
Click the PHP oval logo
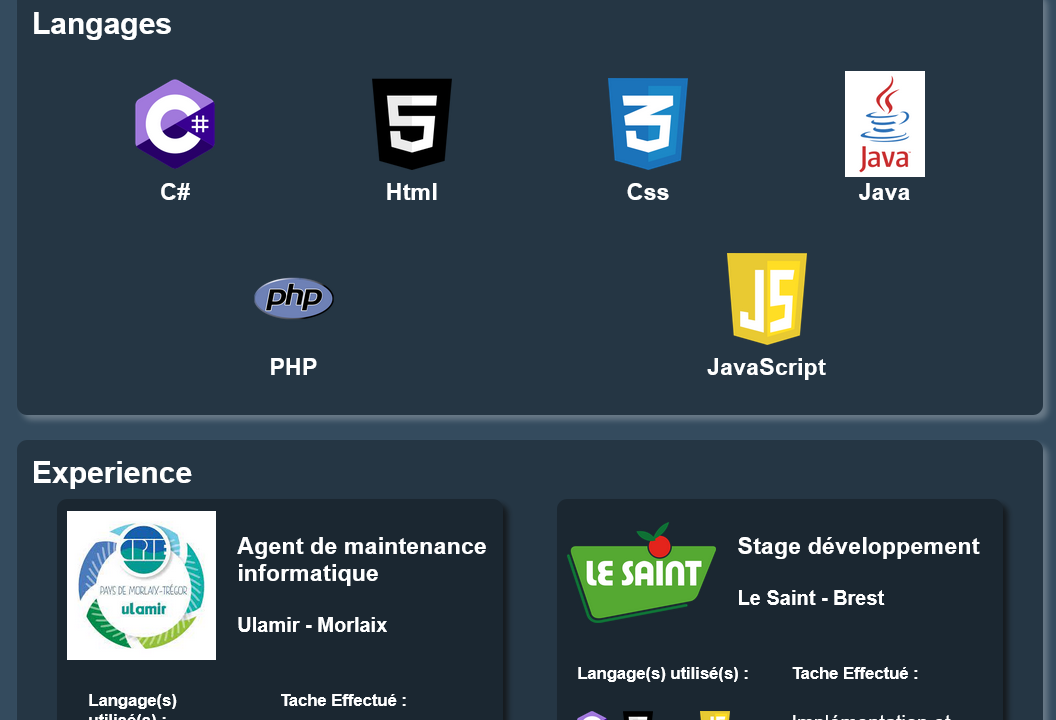(x=294, y=298)
